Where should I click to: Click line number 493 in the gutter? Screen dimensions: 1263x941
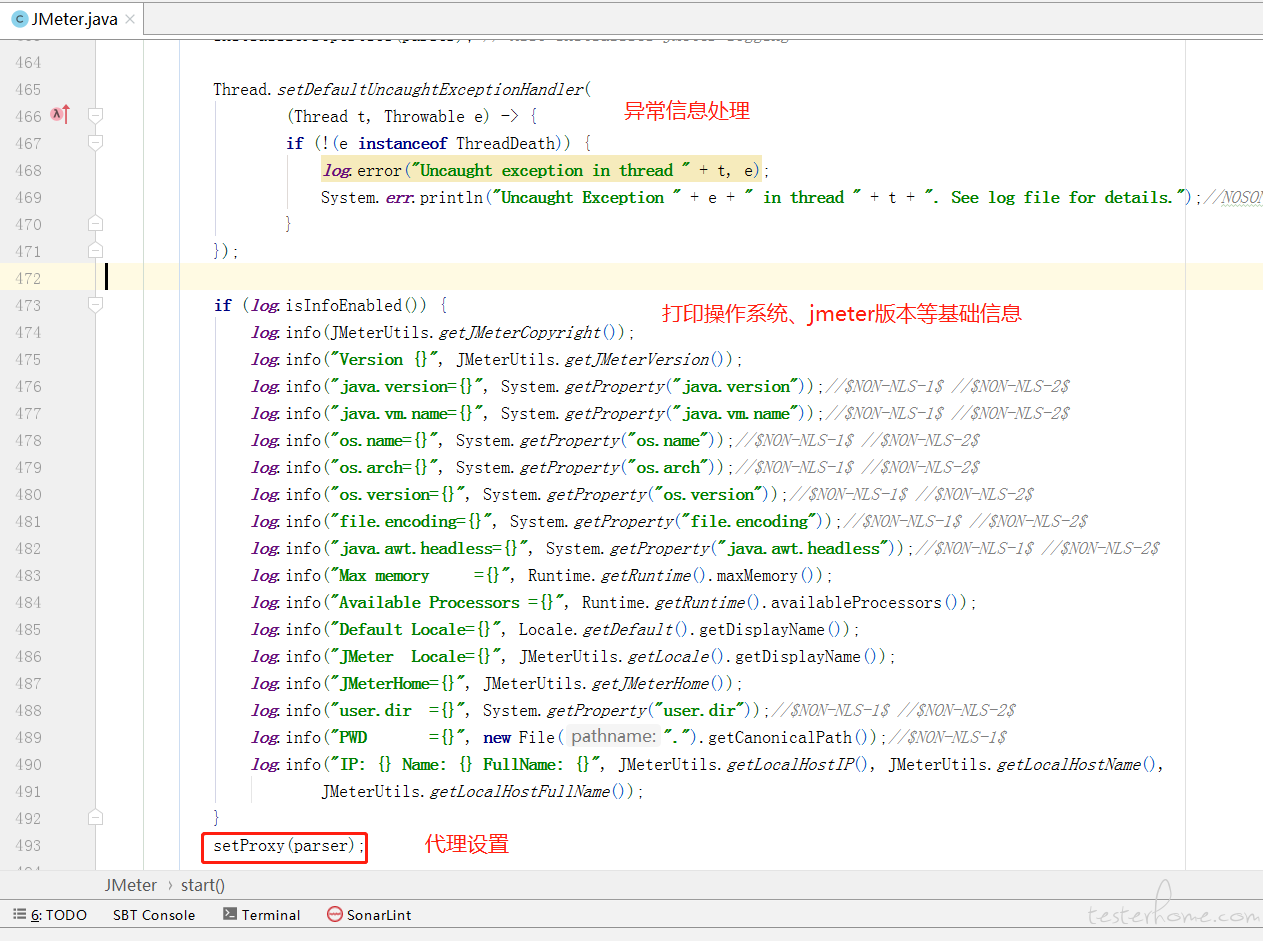point(28,845)
